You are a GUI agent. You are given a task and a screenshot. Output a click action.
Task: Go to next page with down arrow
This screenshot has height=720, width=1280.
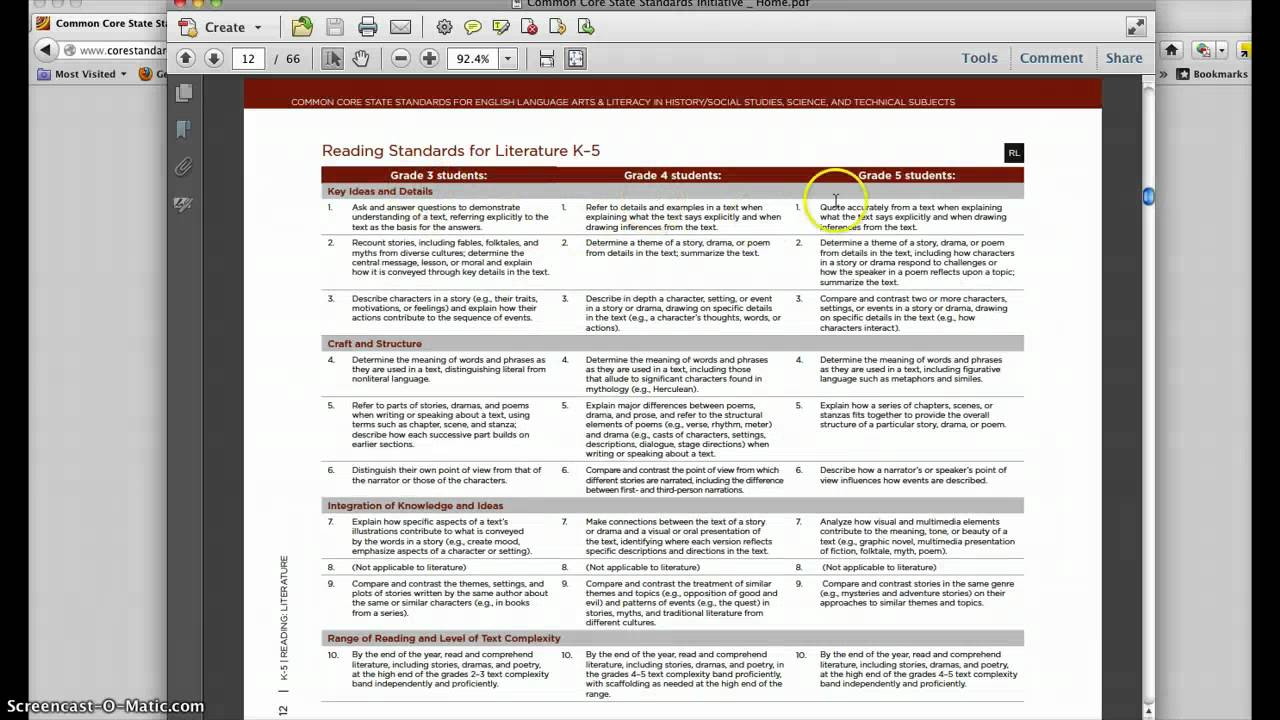[213, 58]
